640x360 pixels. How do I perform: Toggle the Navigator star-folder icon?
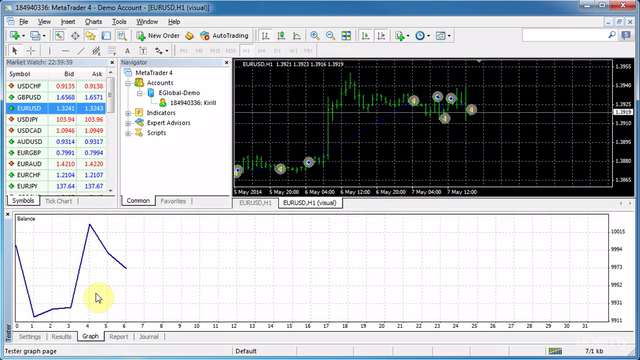(x=90, y=36)
